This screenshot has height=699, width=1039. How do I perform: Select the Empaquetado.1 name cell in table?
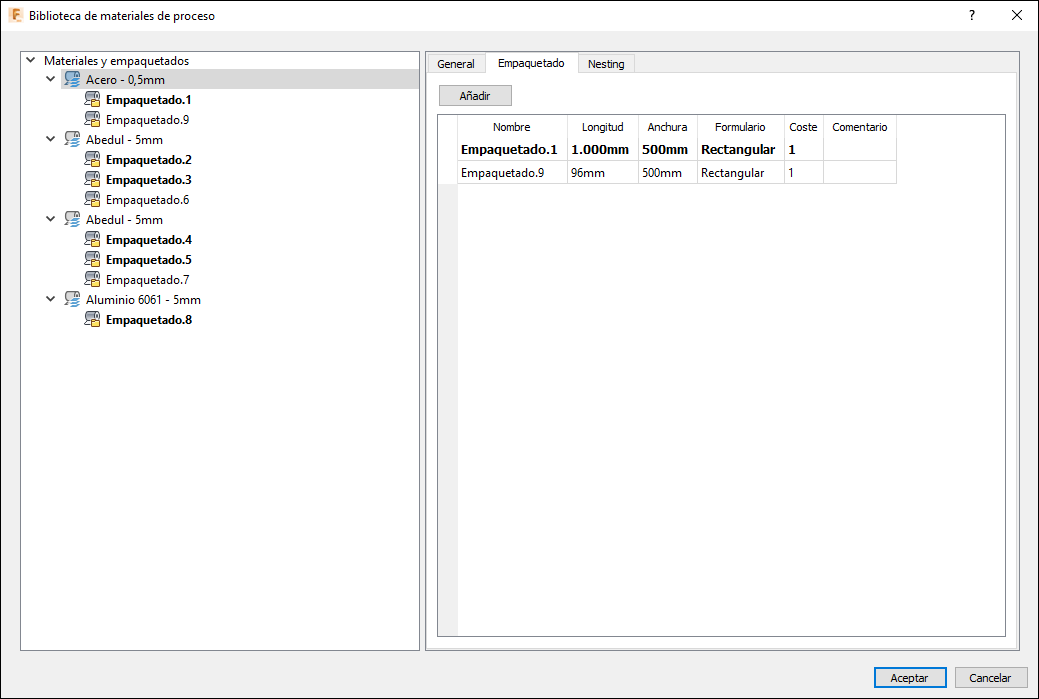coord(512,150)
